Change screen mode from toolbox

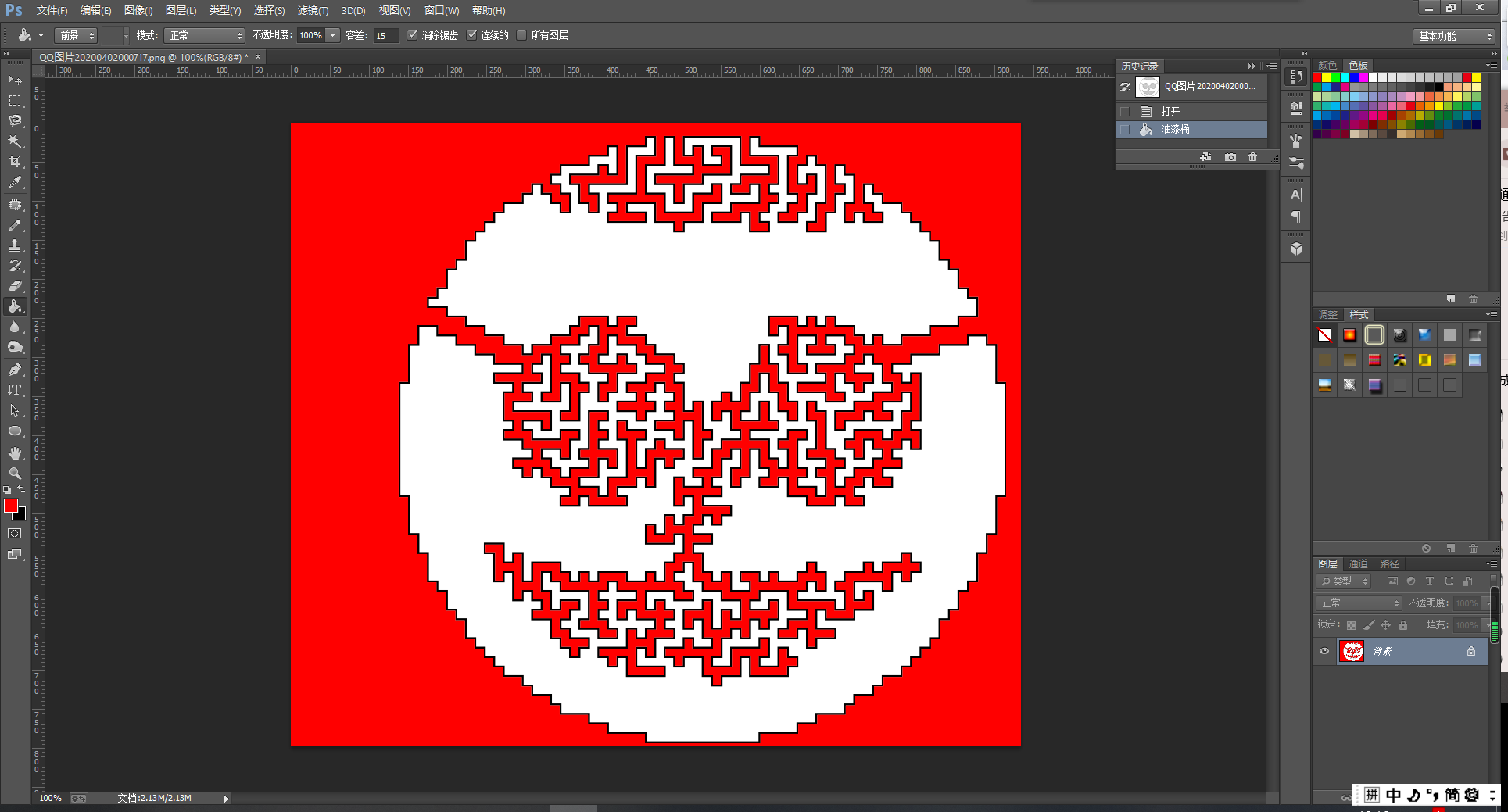[x=15, y=554]
